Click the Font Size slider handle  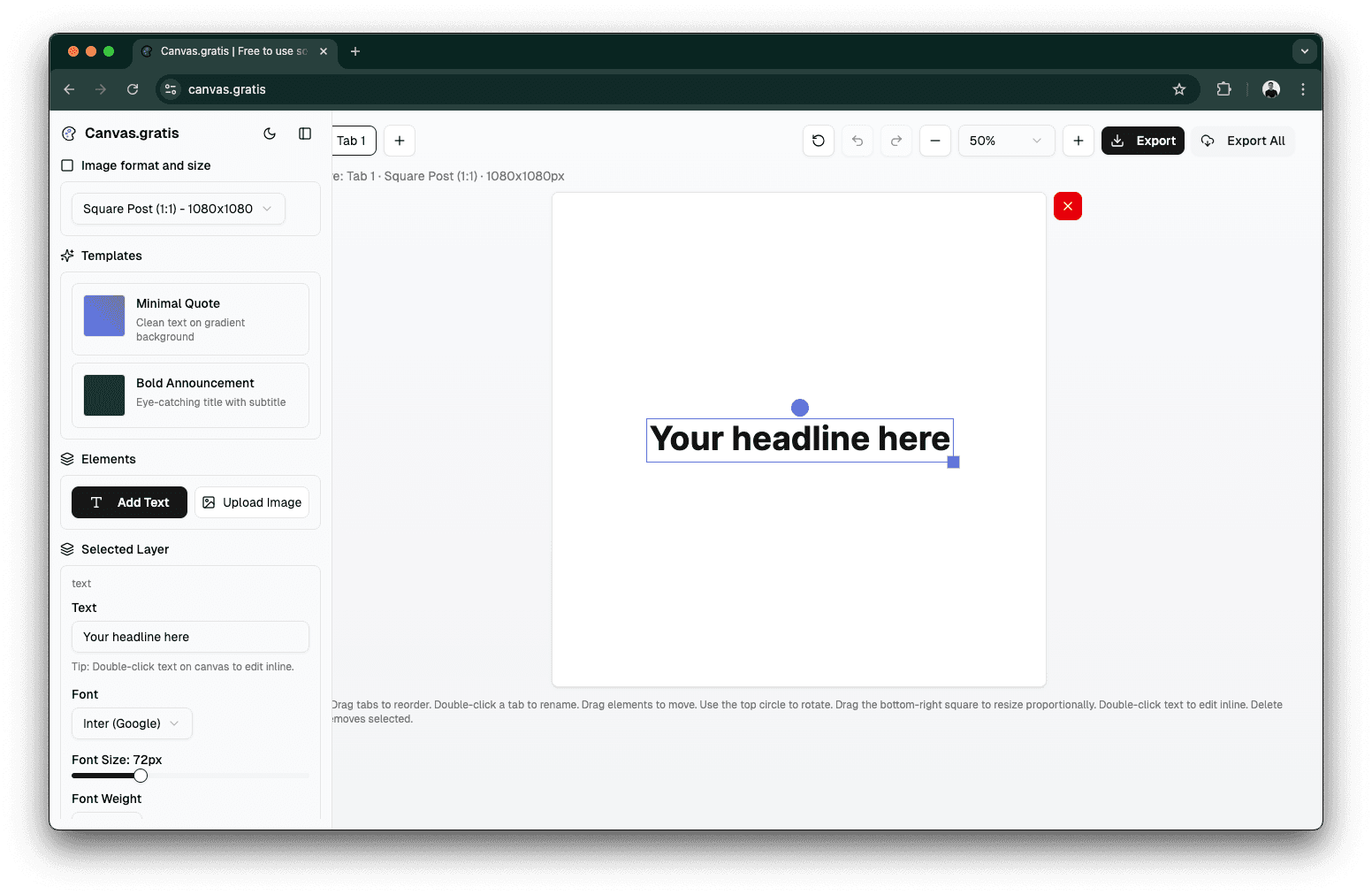click(141, 776)
